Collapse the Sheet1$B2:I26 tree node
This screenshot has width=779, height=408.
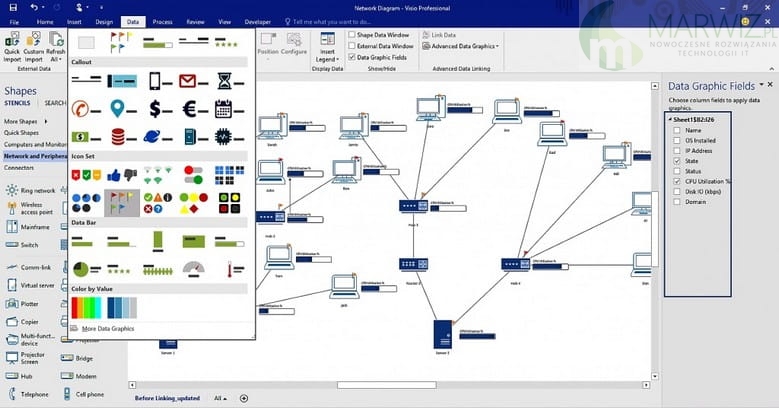[670, 119]
